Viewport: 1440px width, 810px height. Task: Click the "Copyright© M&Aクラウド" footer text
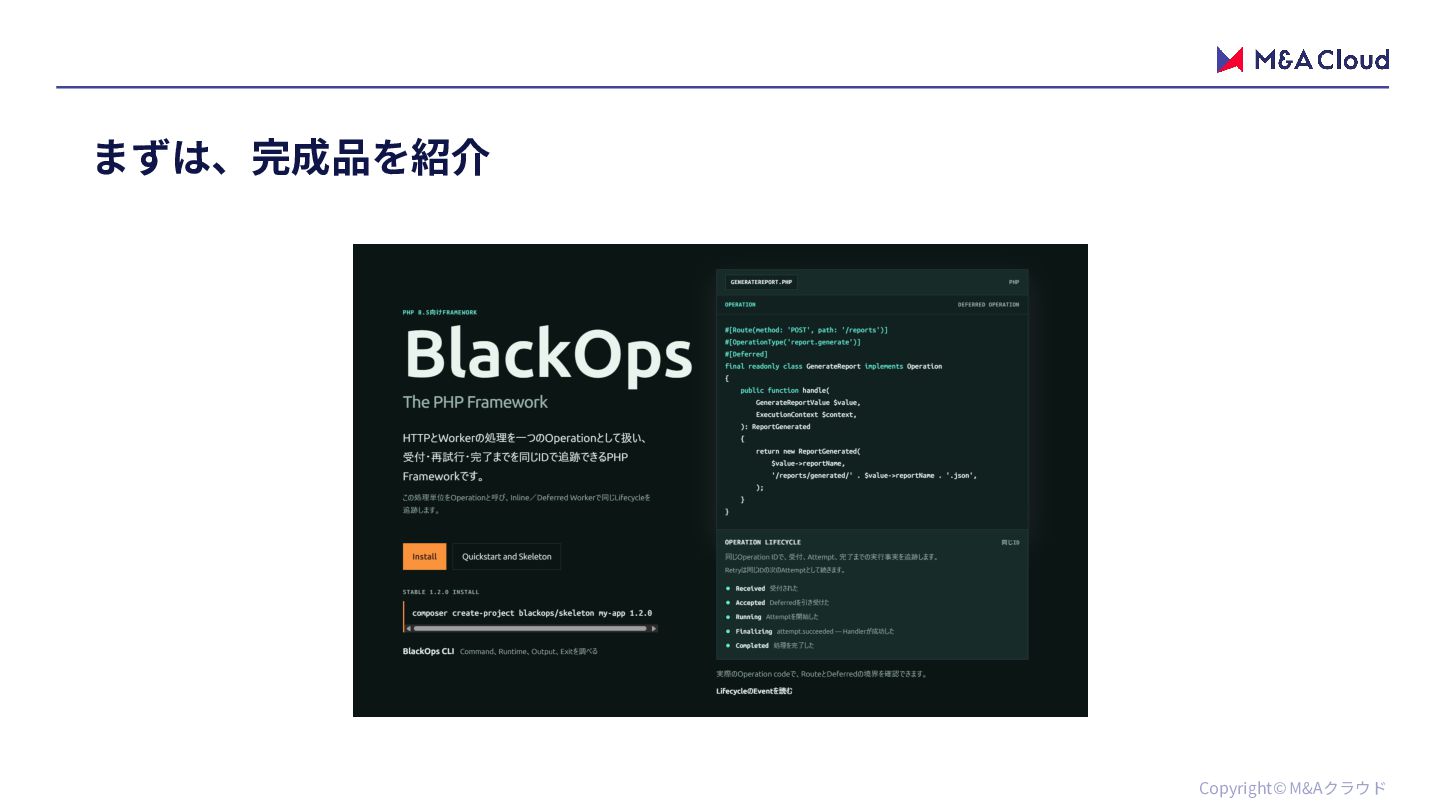click(x=1292, y=788)
